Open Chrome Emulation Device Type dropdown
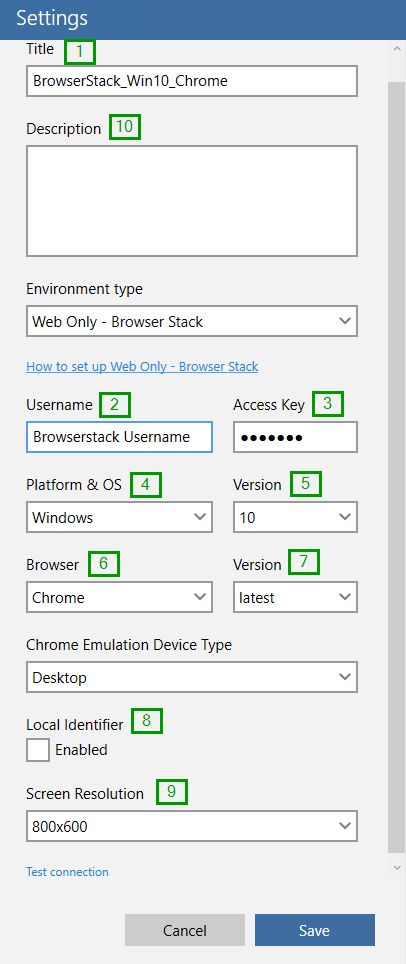The image size is (406, 964). coord(191,678)
